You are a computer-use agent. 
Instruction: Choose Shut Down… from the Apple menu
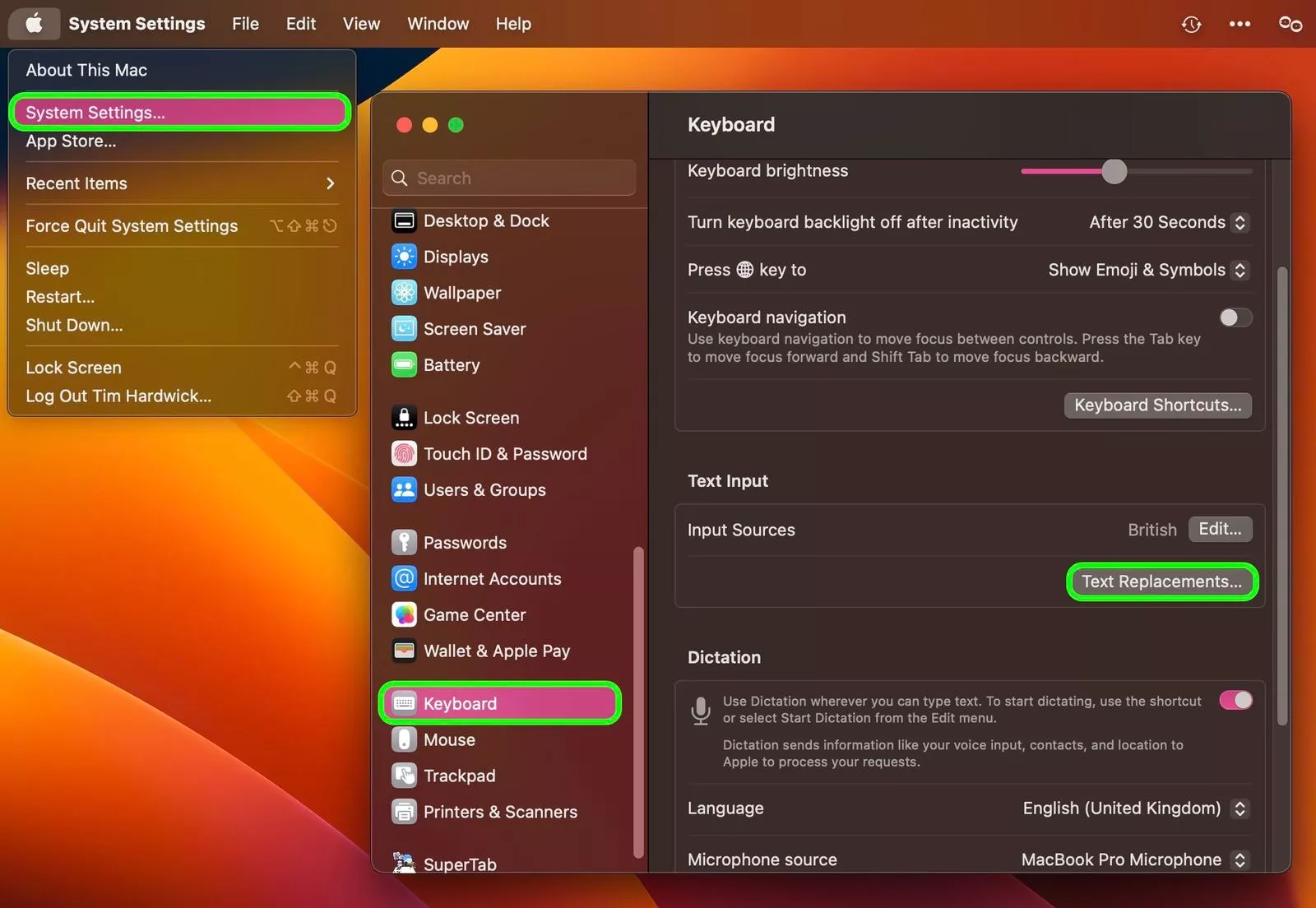point(182,326)
